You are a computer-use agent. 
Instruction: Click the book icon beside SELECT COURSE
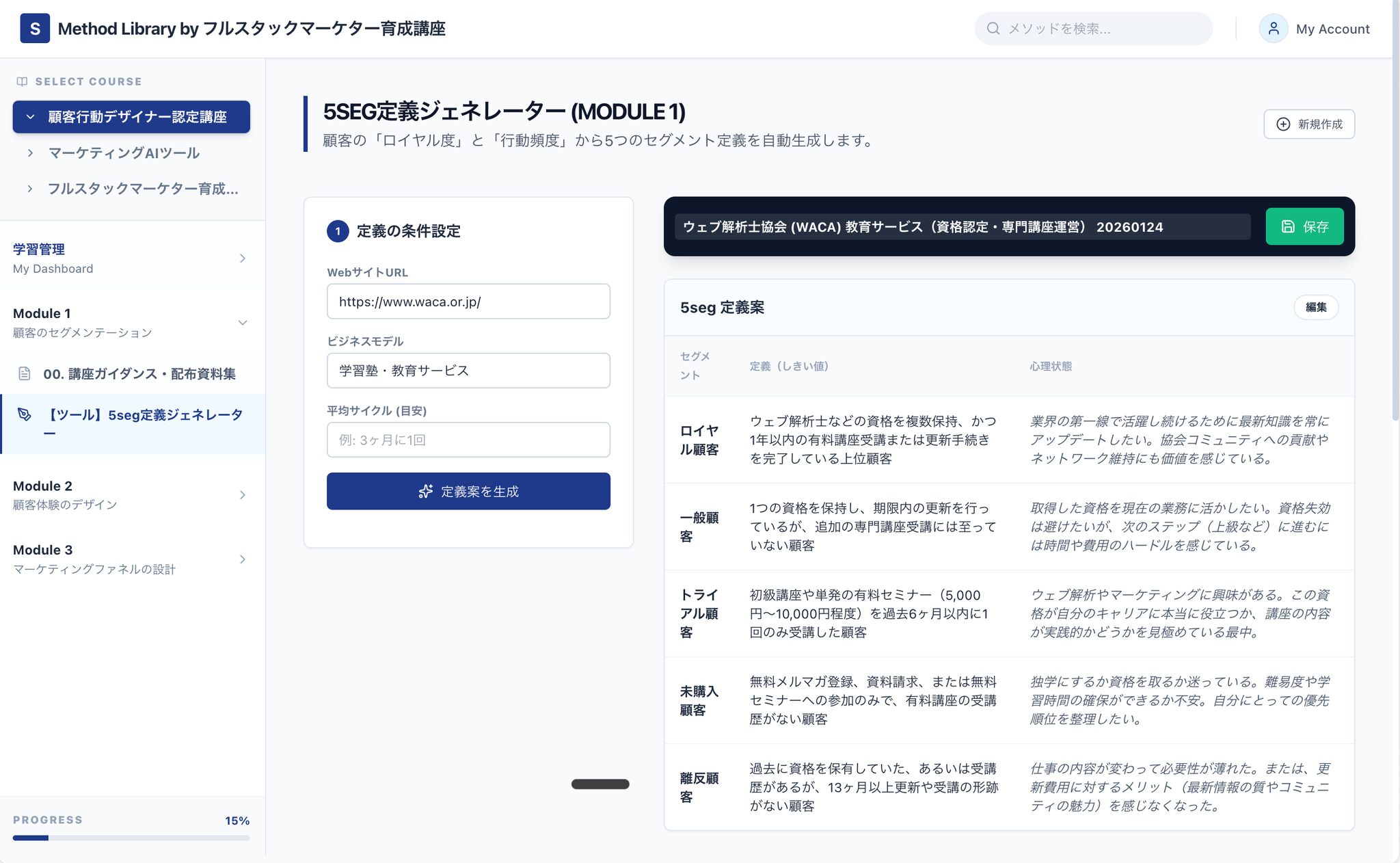click(x=22, y=81)
